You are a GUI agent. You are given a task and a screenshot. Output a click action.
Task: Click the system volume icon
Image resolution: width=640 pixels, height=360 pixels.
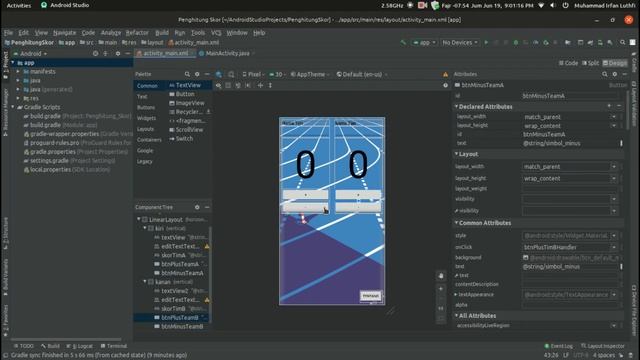click(x=552, y=5)
